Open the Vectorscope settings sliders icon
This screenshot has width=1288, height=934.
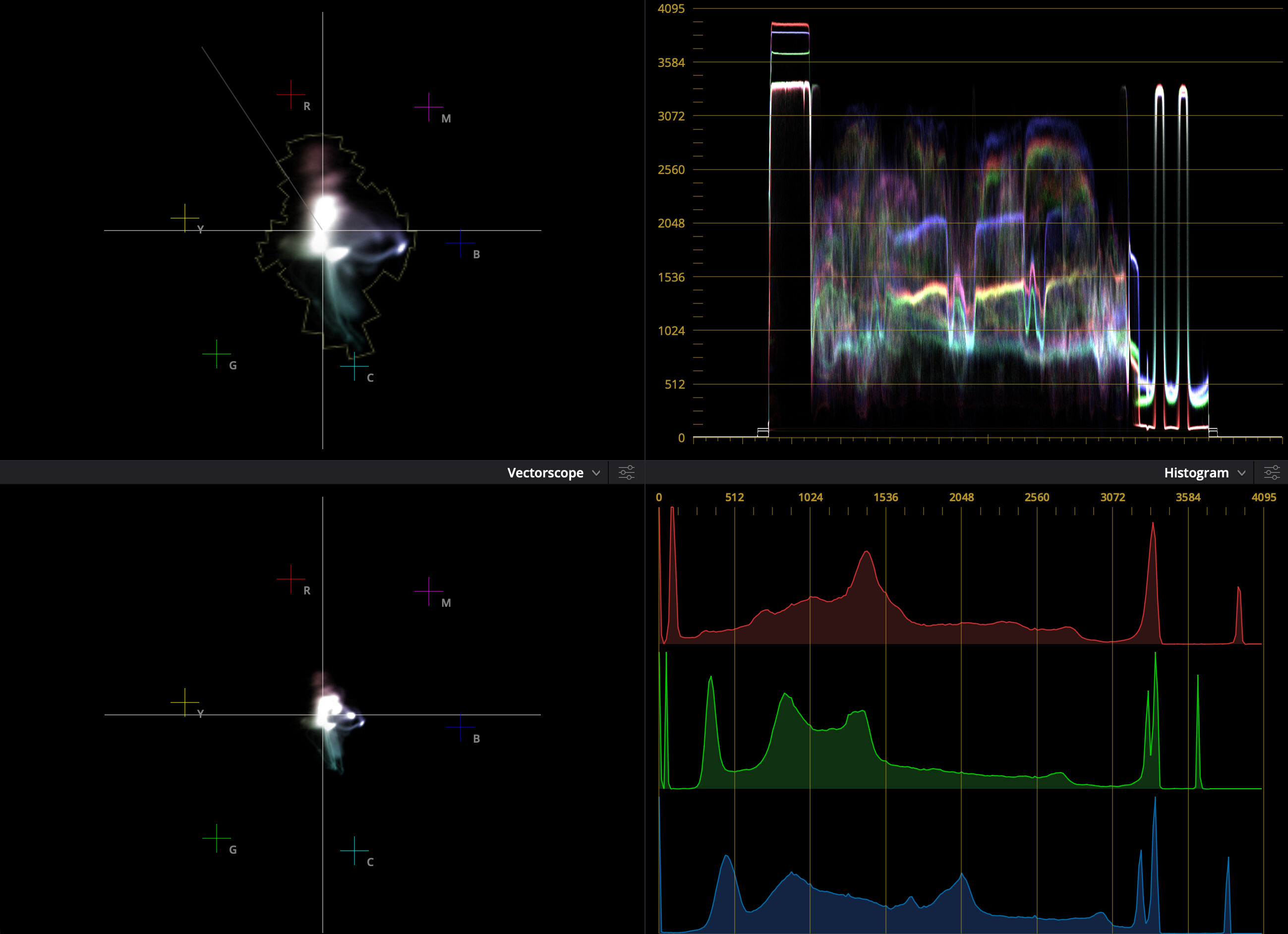click(626, 472)
